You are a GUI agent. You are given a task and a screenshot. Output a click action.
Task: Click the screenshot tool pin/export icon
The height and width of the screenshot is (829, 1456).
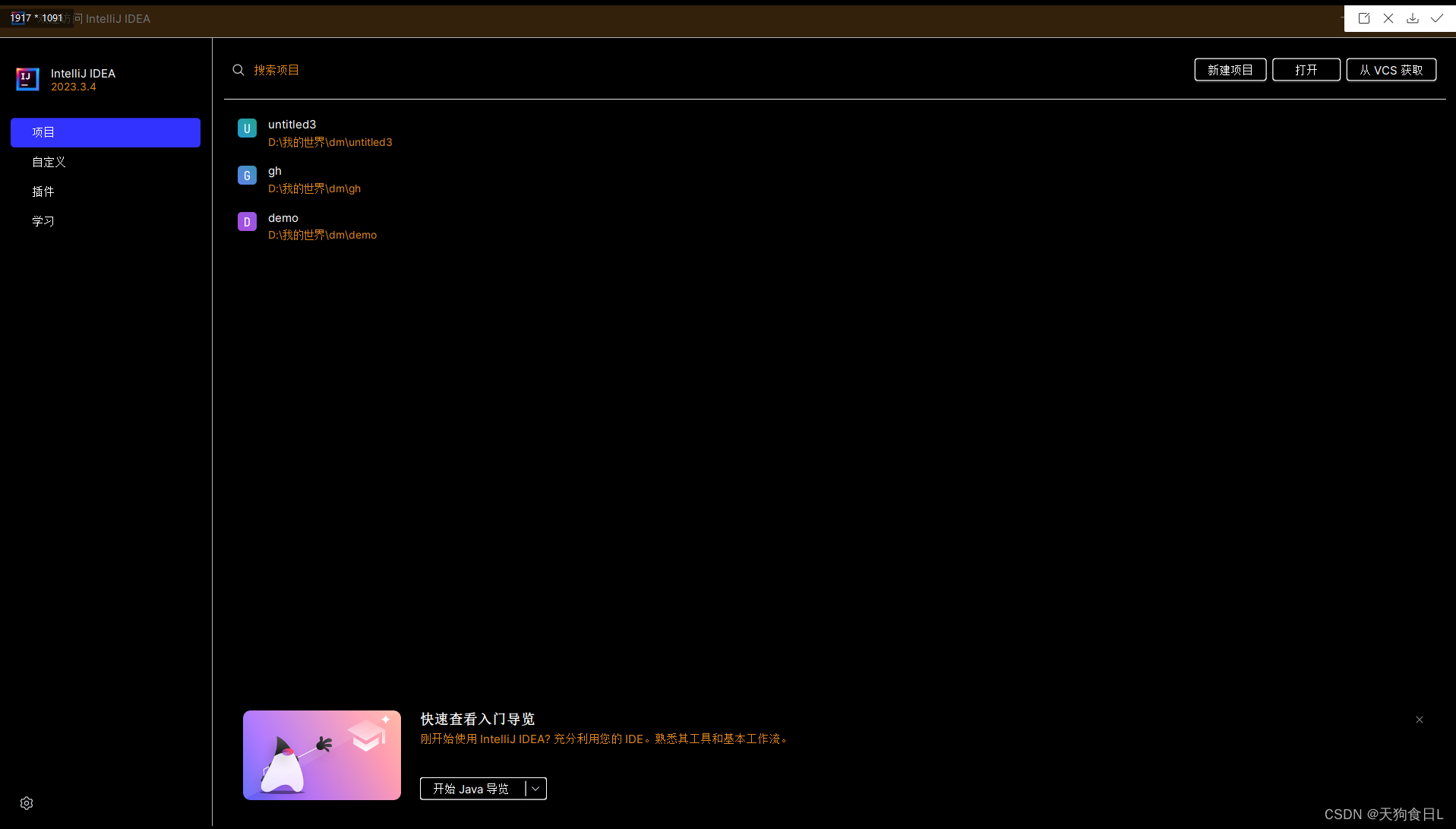pyautogui.click(x=1364, y=18)
